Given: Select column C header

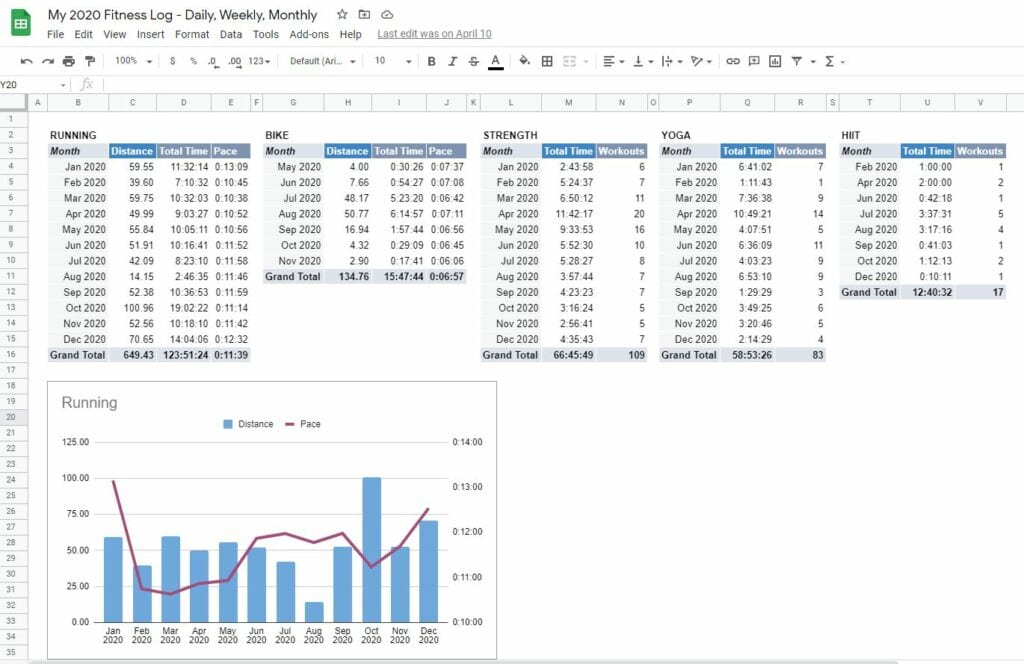Looking at the screenshot, I should tap(133, 103).
